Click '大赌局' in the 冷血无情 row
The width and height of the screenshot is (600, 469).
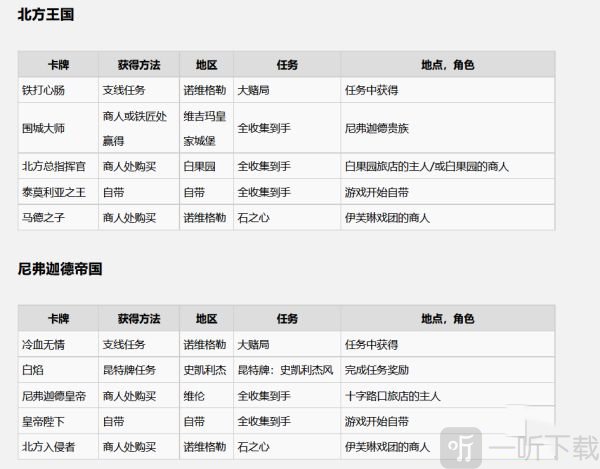coord(253,344)
